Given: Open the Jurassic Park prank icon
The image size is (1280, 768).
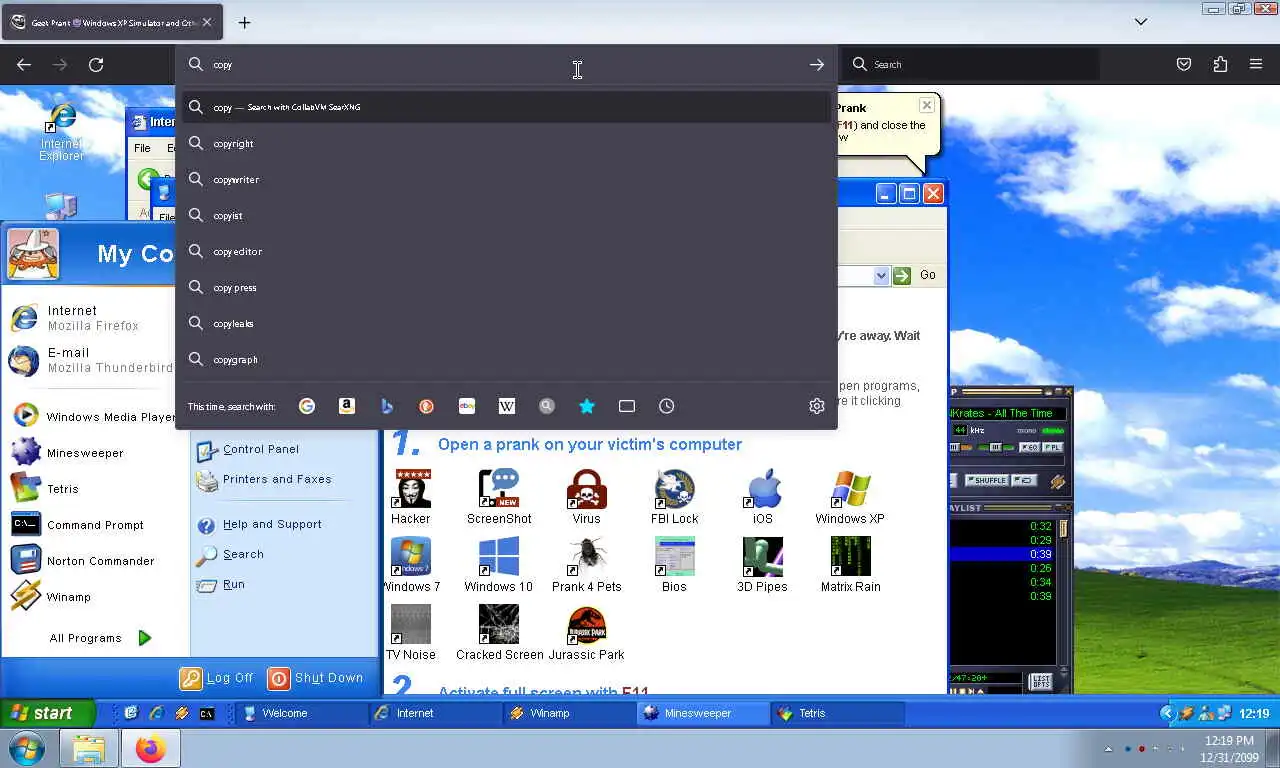Looking at the screenshot, I should click(x=587, y=633).
